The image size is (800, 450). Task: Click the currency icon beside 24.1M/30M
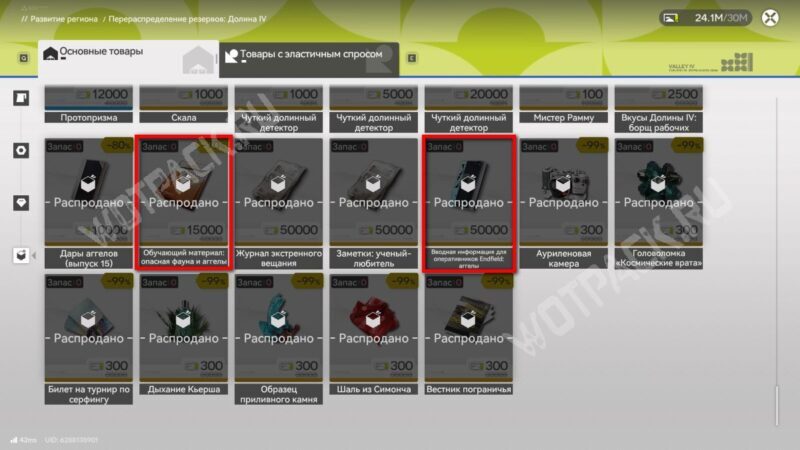point(671,19)
